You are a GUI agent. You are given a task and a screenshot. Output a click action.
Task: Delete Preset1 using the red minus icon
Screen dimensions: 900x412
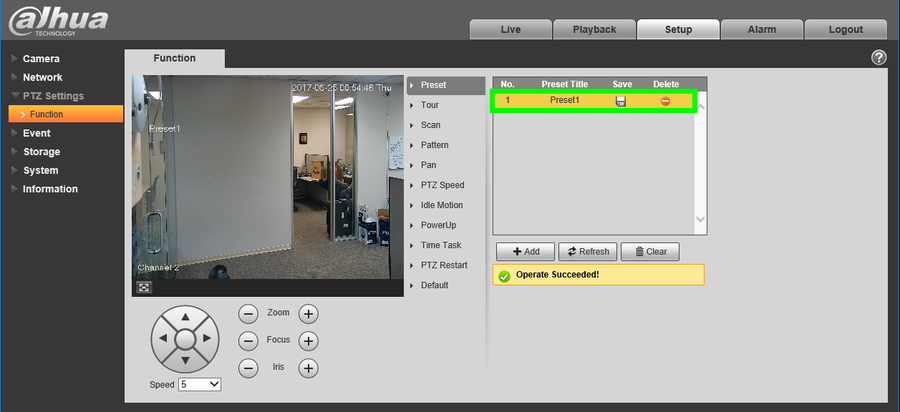tap(665, 101)
